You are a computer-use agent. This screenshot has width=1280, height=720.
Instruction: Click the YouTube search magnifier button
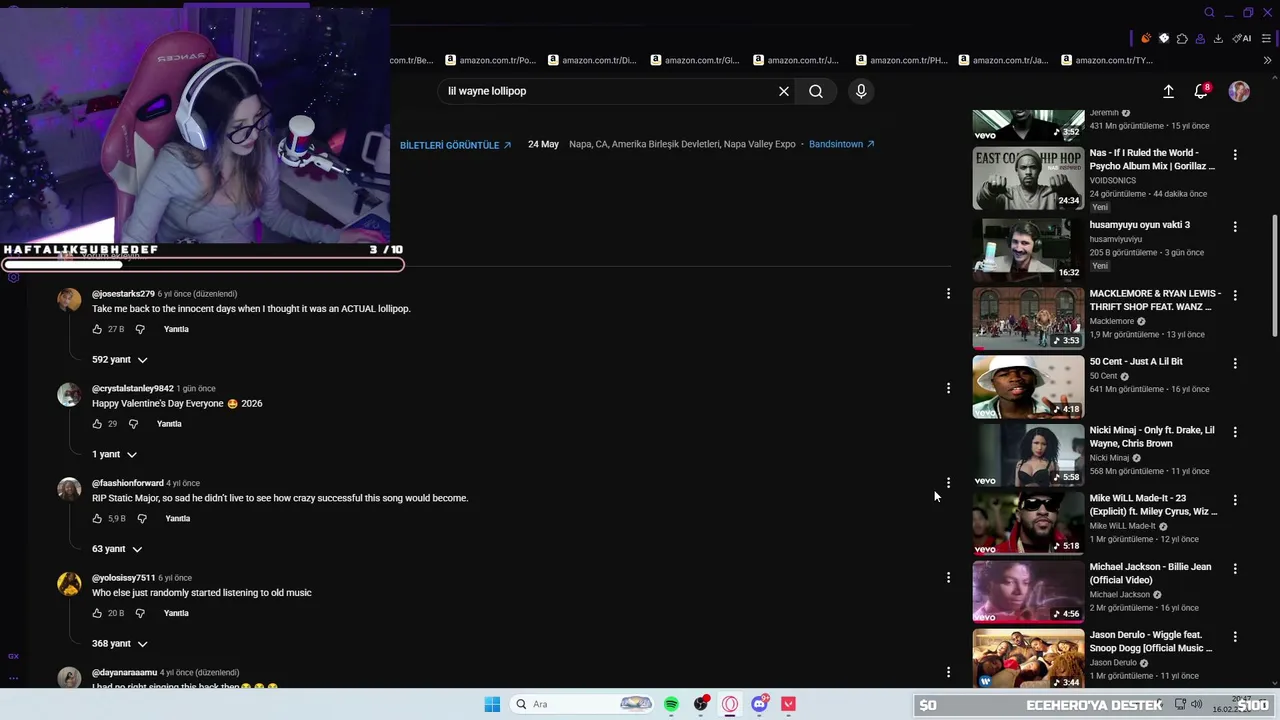click(816, 91)
